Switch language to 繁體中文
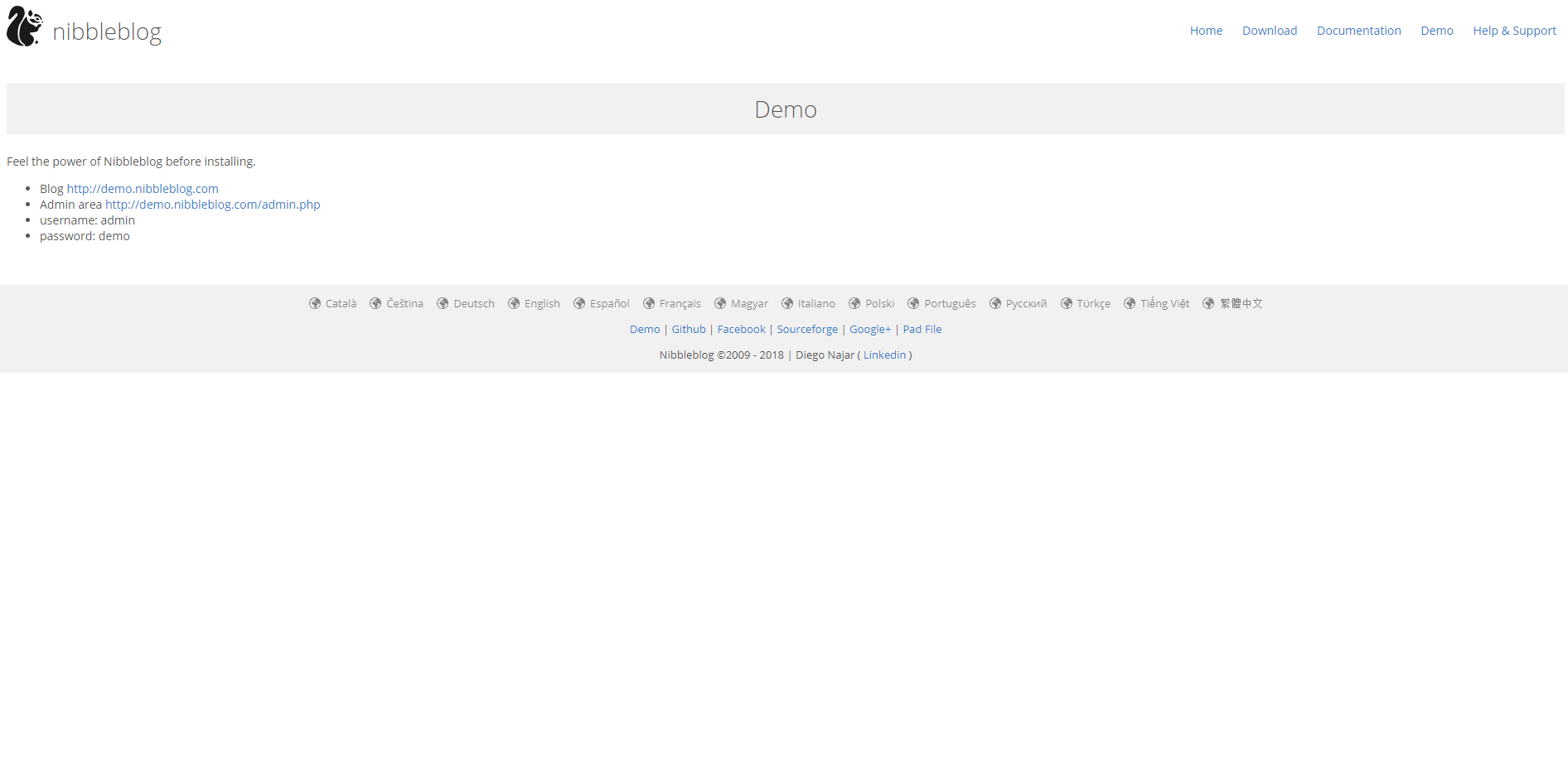1568x777 pixels. [1241, 304]
